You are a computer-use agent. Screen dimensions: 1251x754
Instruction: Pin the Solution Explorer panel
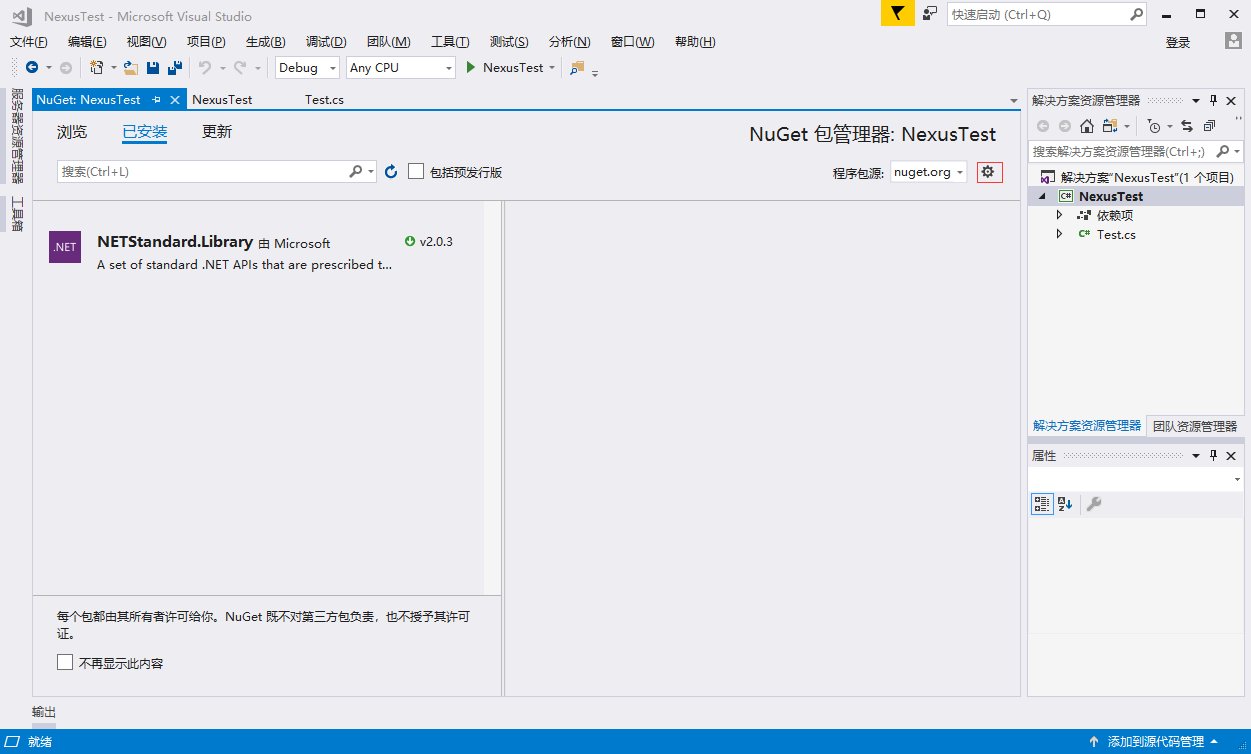click(1213, 101)
